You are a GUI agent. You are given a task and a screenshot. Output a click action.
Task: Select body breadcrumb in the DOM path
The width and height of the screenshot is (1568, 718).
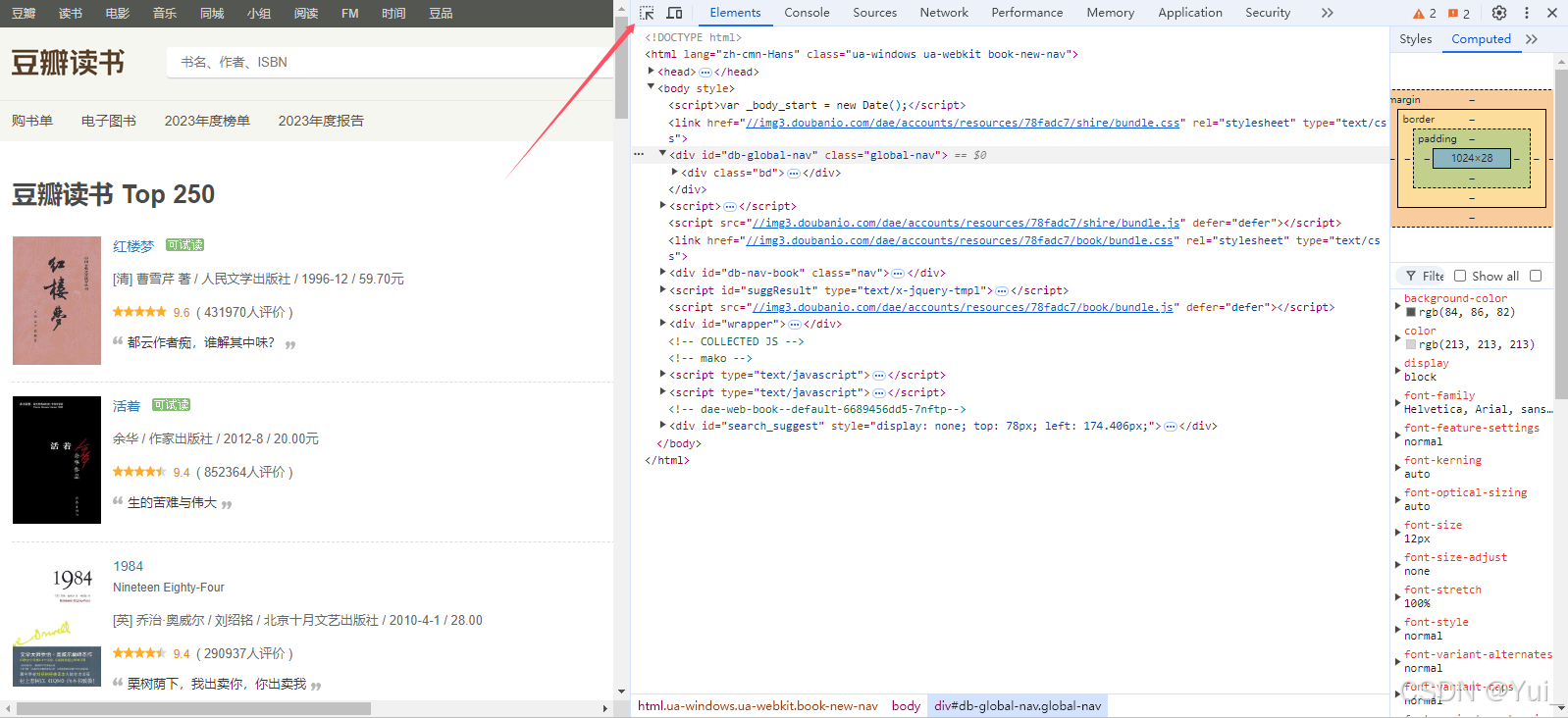coord(906,706)
